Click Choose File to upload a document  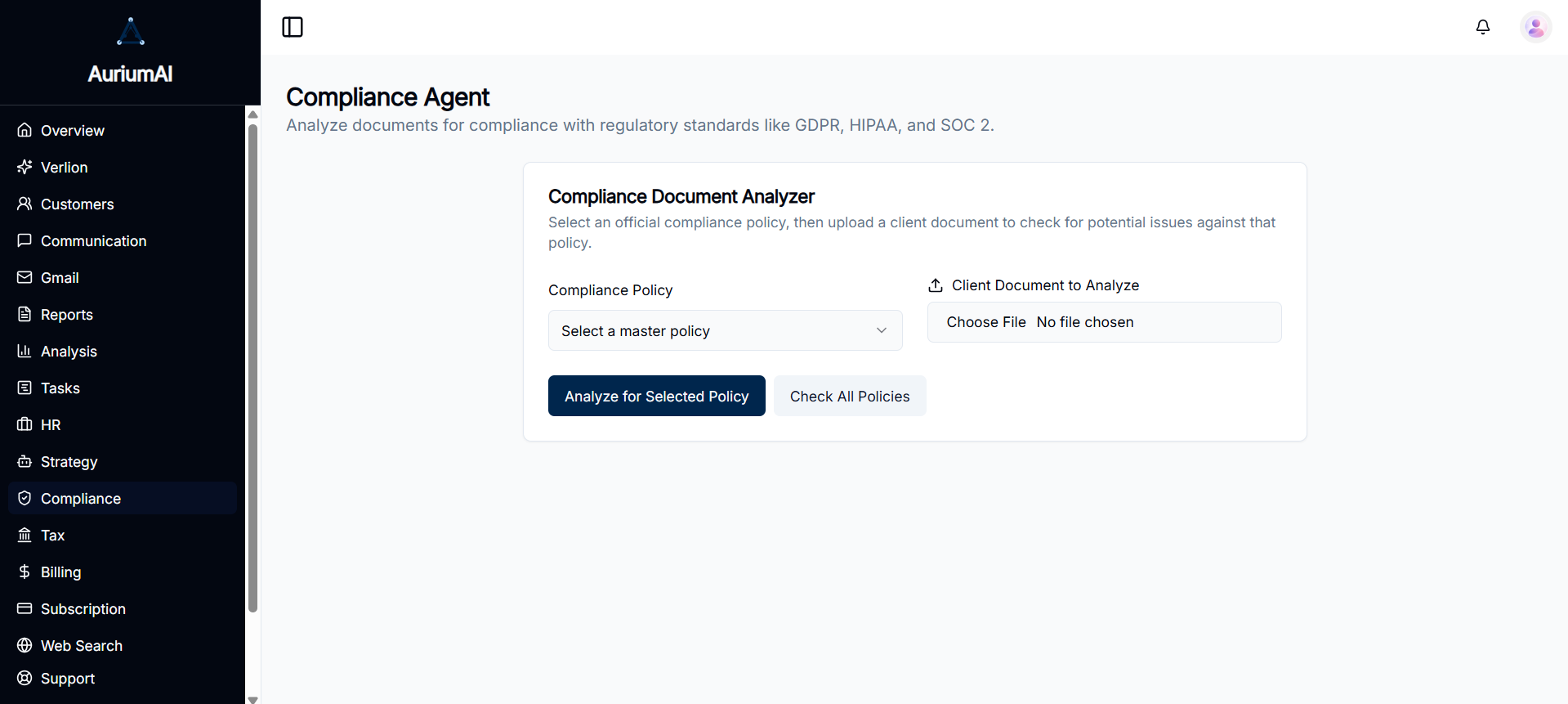(x=986, y=321)
